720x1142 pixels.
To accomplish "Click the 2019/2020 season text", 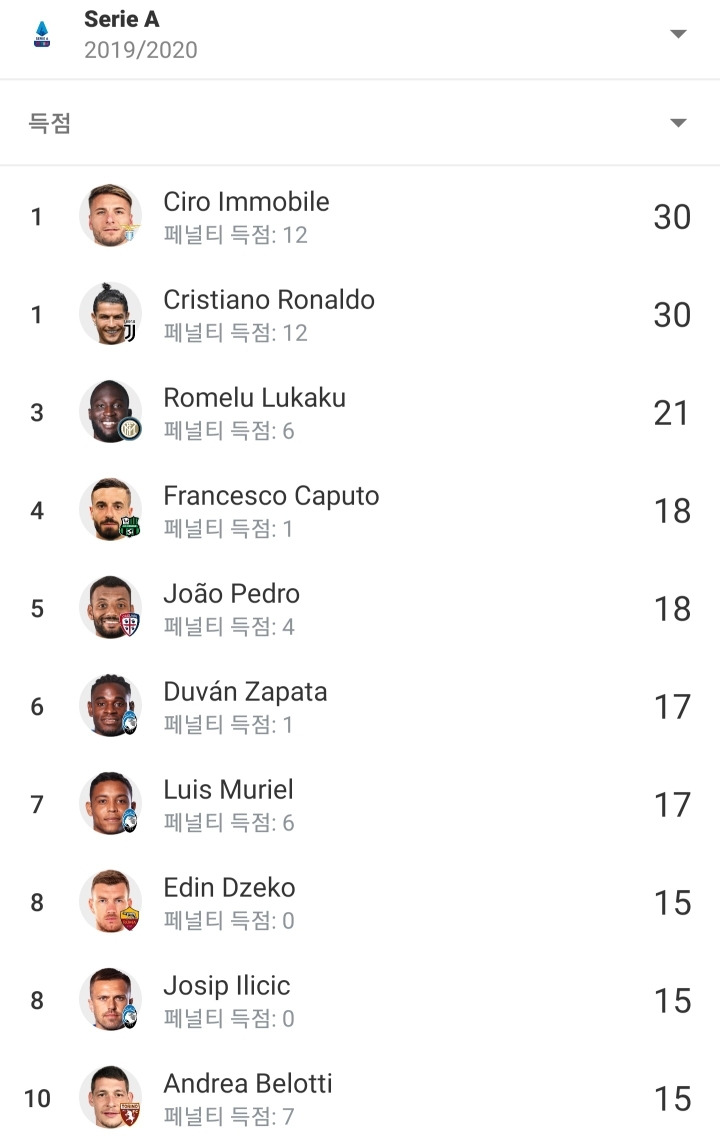I will [x=140, y=50].
